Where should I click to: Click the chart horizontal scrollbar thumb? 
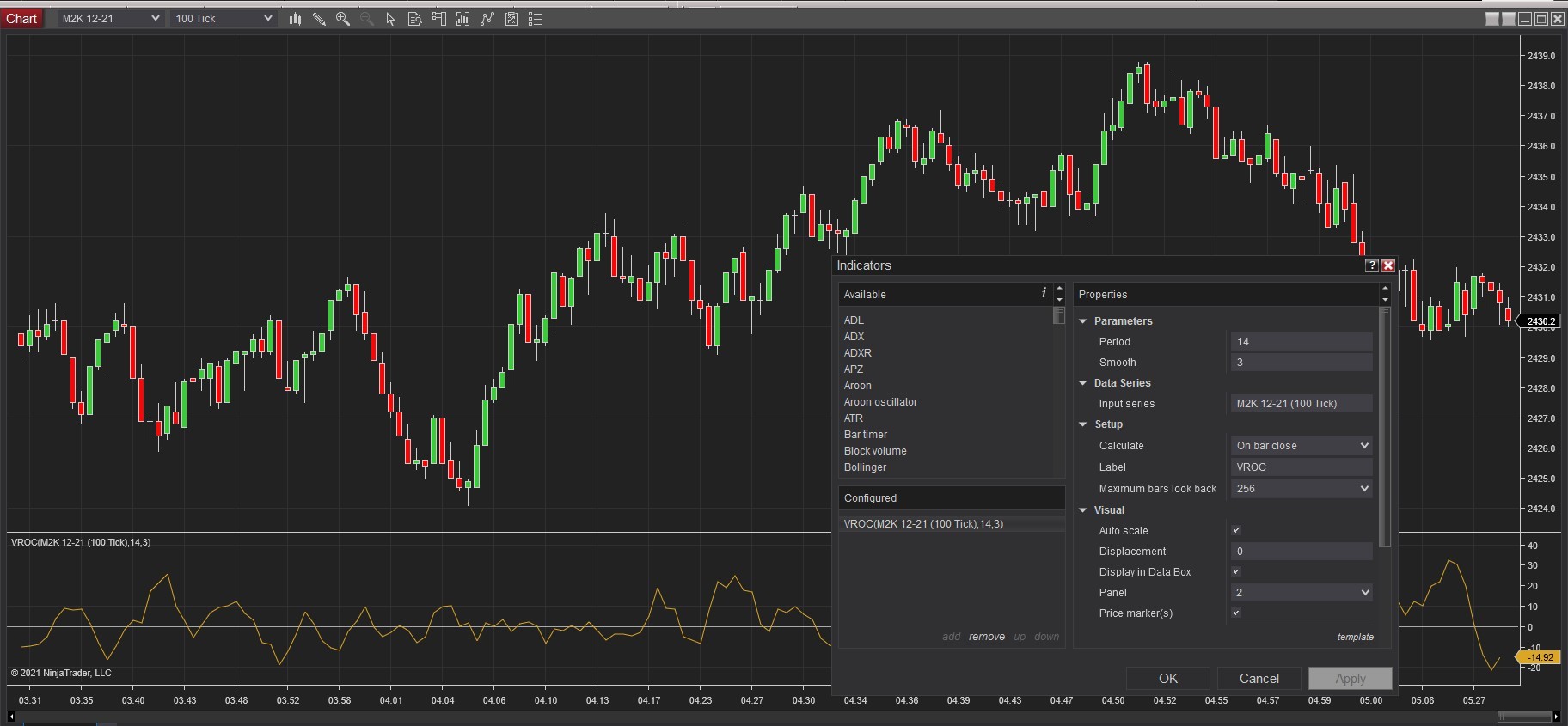tap(1524, 716)
